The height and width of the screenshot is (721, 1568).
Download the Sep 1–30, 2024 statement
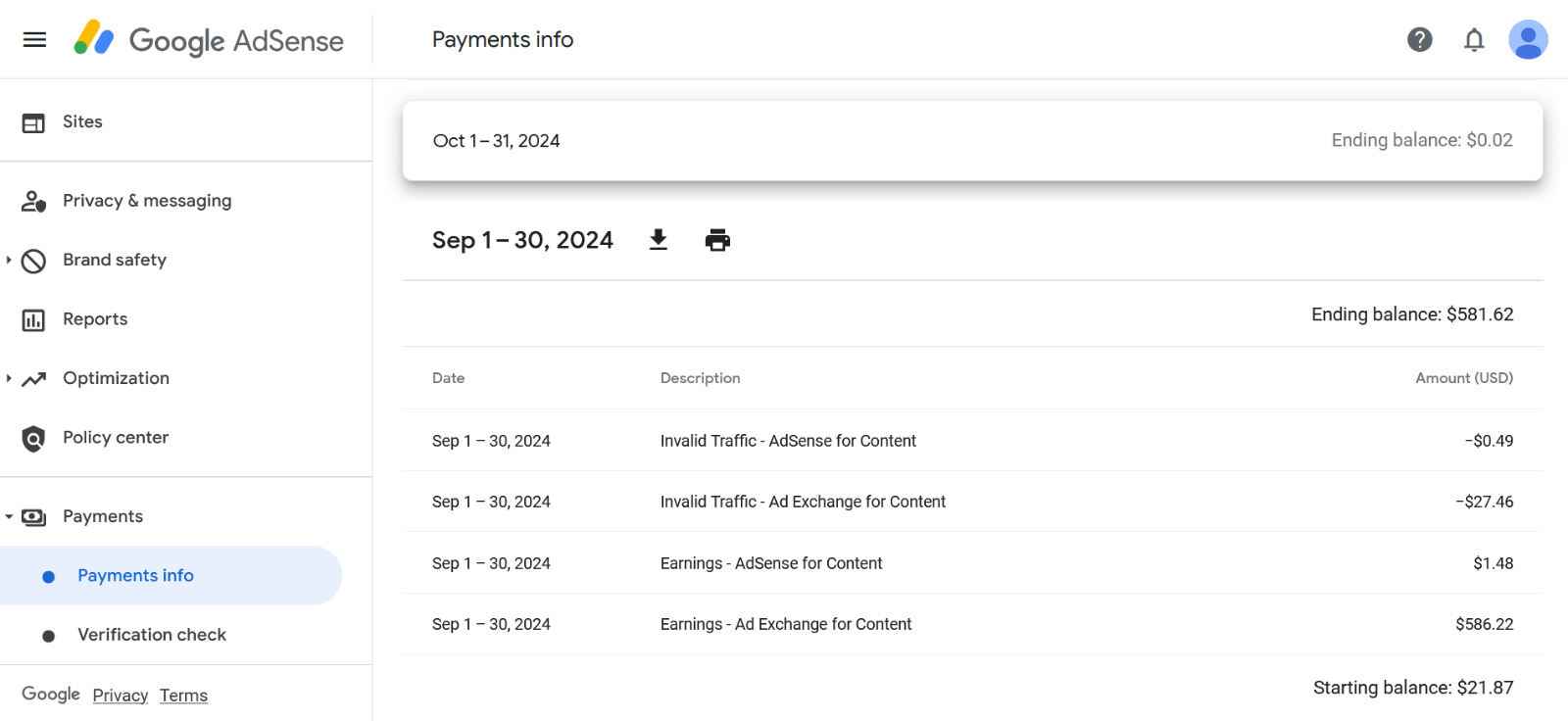659,240
